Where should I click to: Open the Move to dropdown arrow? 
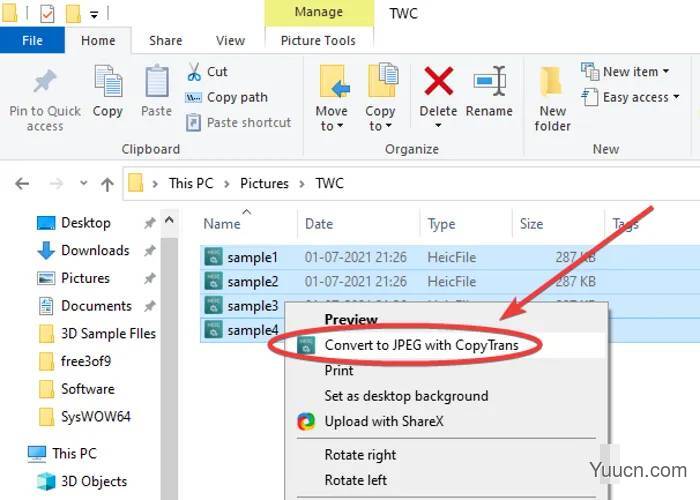click(x=340, y=126)
